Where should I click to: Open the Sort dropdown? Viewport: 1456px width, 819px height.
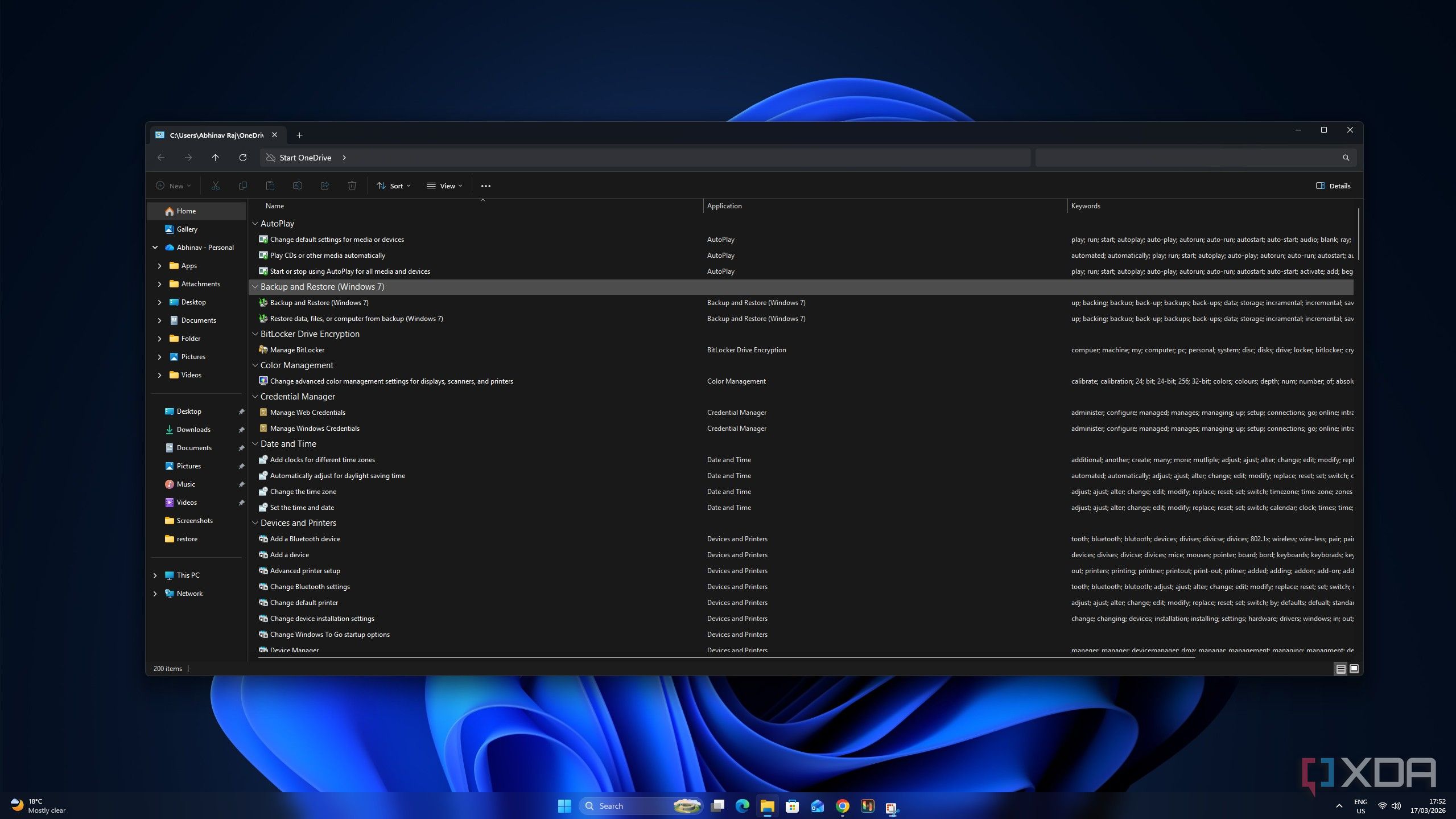393,186
